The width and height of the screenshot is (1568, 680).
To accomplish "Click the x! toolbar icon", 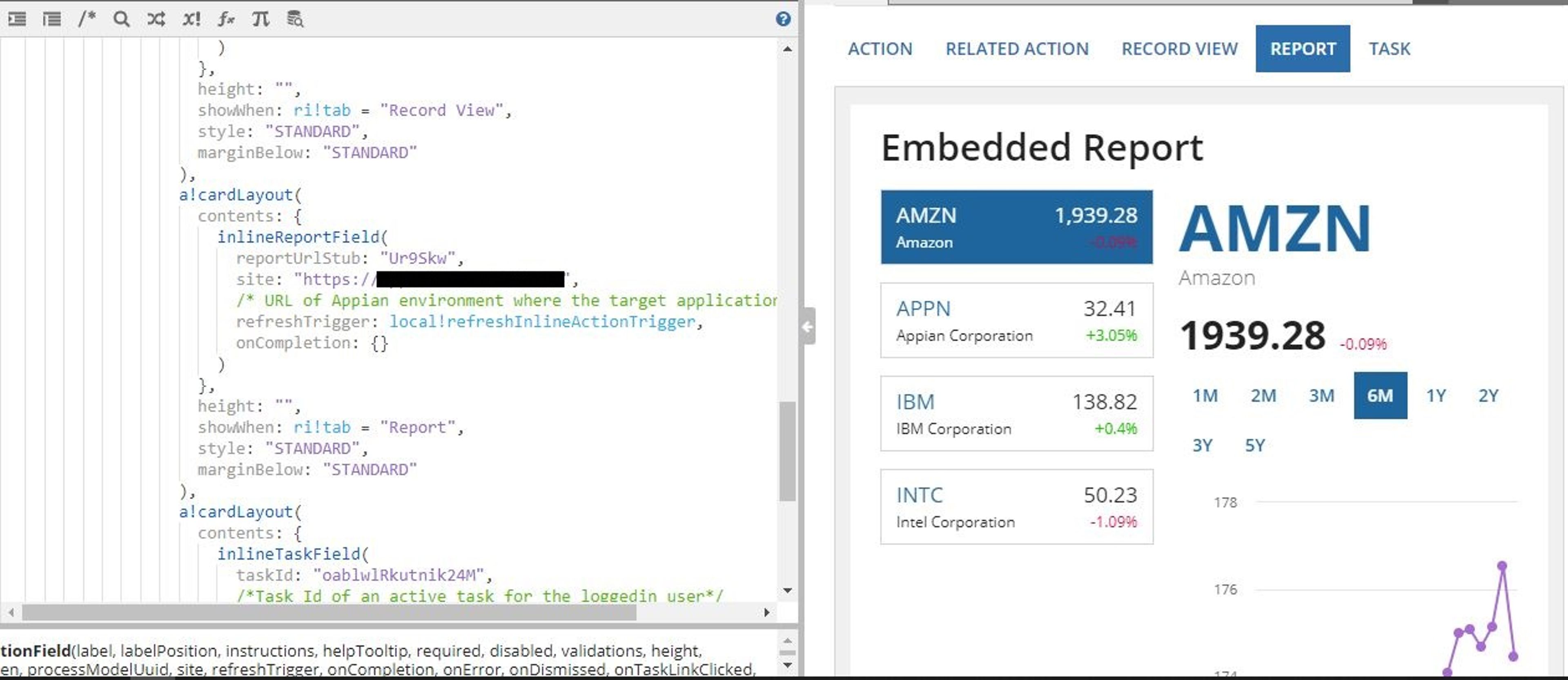I will (191, 20).
